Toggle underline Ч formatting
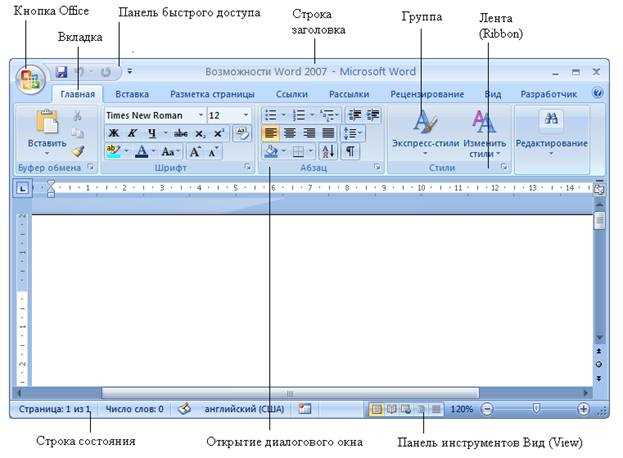 pos(152,133)
